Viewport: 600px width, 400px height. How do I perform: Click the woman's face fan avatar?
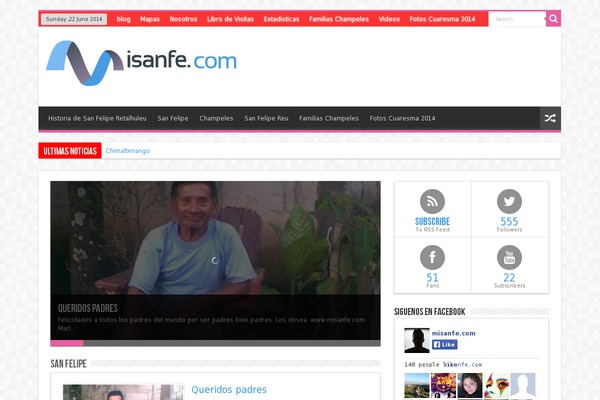coord(470,385)
